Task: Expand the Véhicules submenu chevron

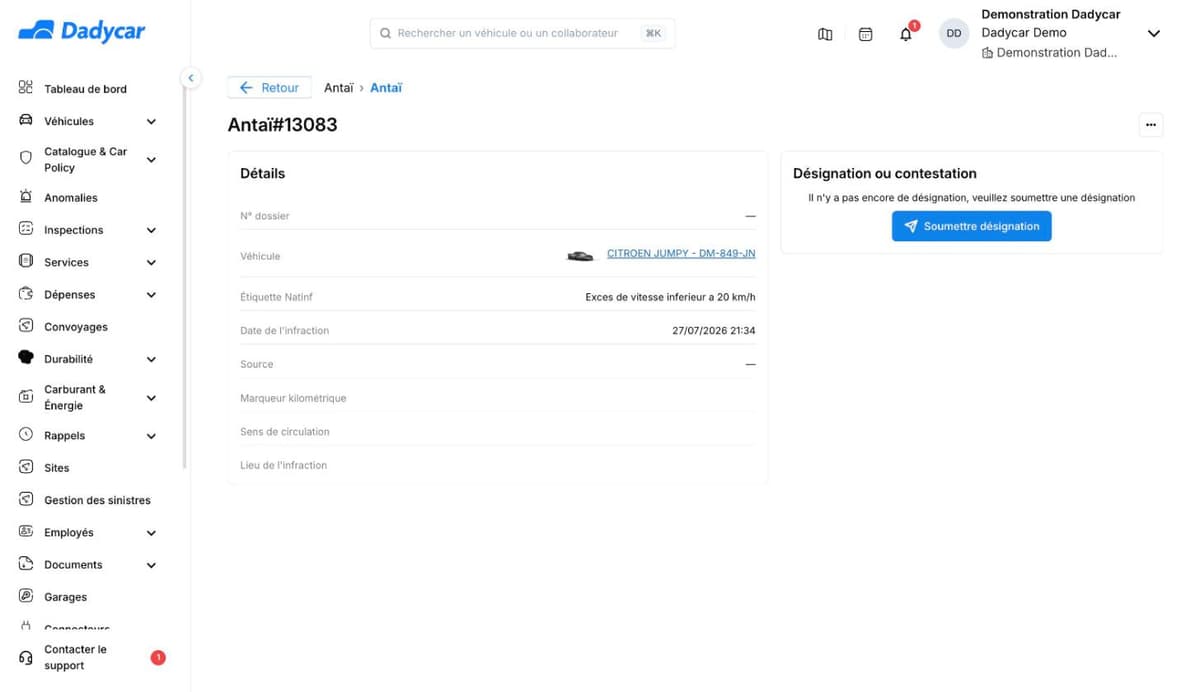Action: click(151, 122)
